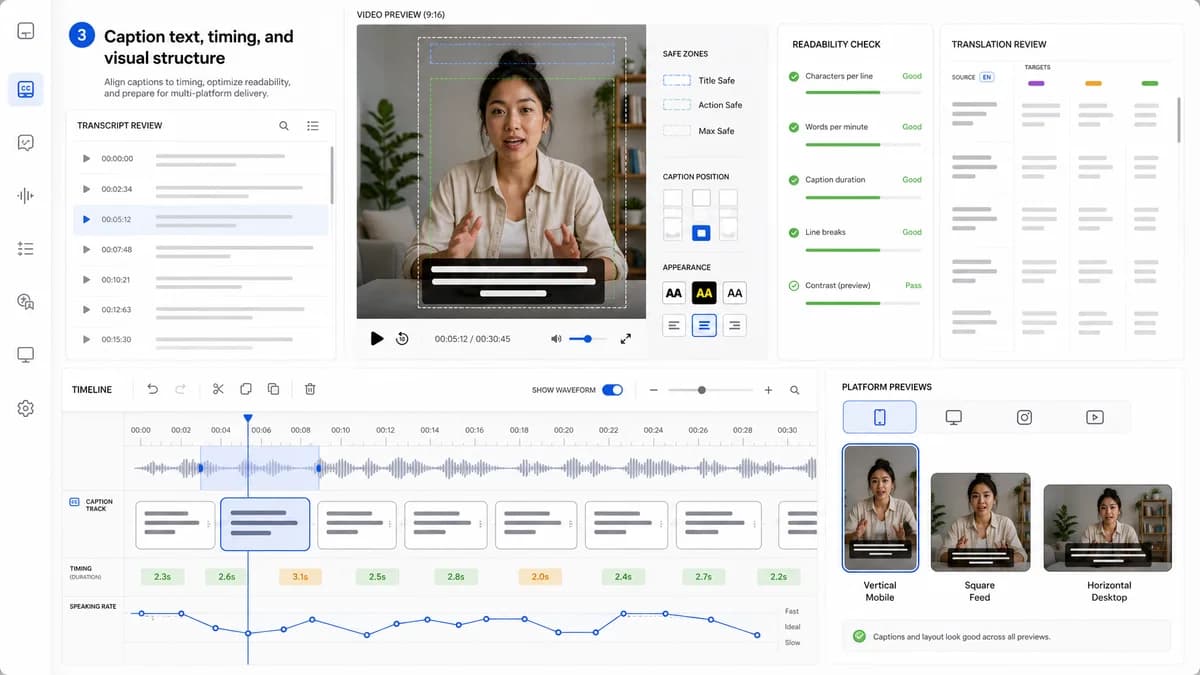Open the EN source language selector
Image resolution: width=1200 pixels, height=675 pixels.
pos(987,77)
